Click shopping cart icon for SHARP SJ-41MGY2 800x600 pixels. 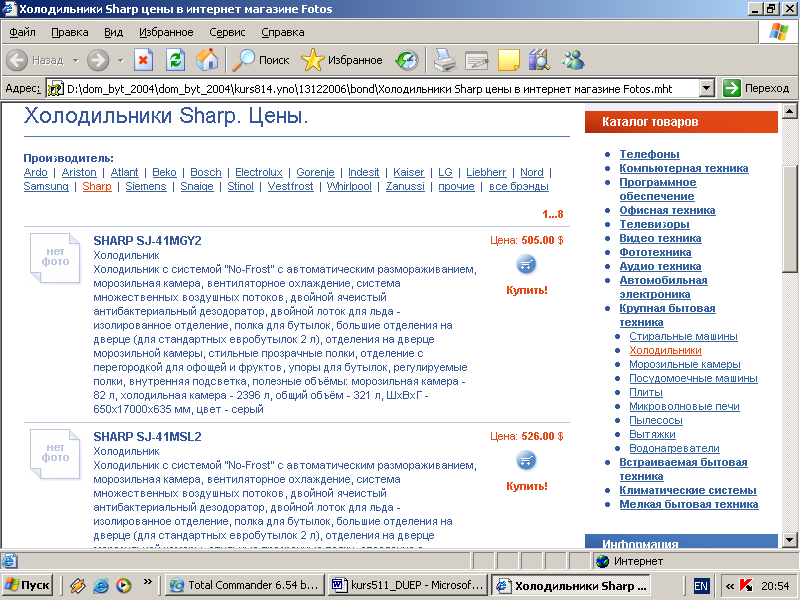(527, 265)
